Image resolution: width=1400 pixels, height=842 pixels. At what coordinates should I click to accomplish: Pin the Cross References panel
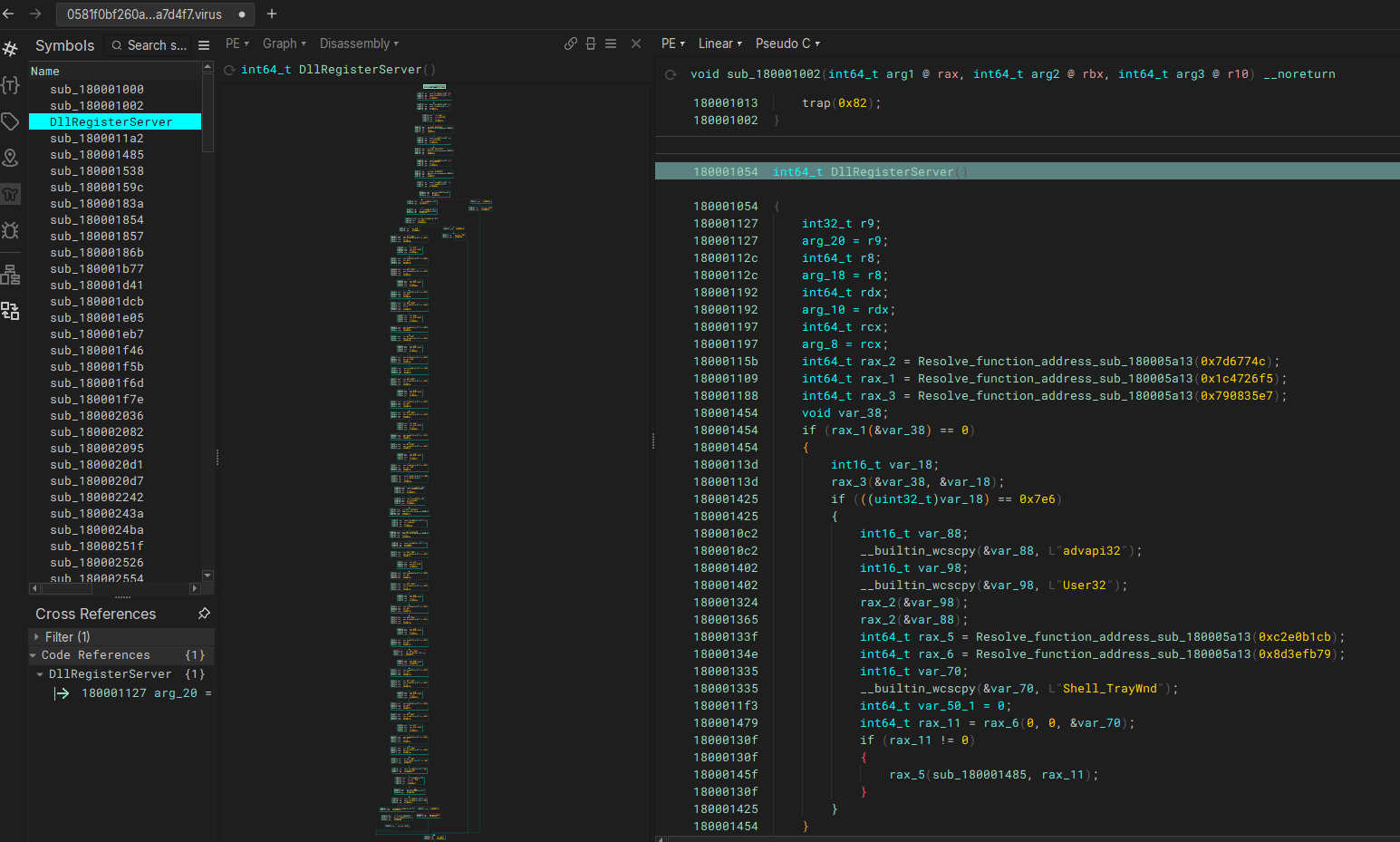pos(204,614)
